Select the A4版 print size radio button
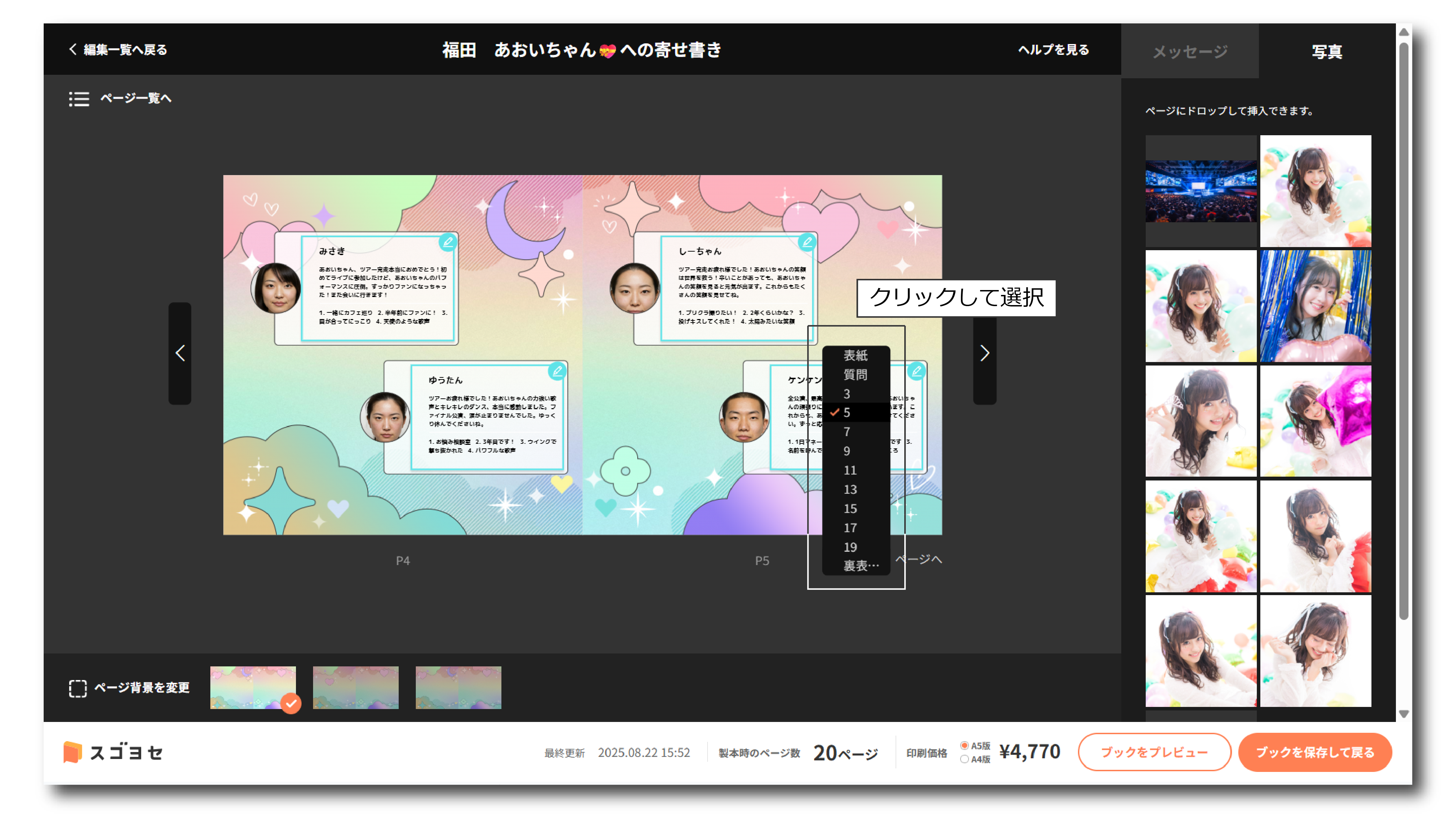This screenshot has height=817, width=1456. coord(964,759)
